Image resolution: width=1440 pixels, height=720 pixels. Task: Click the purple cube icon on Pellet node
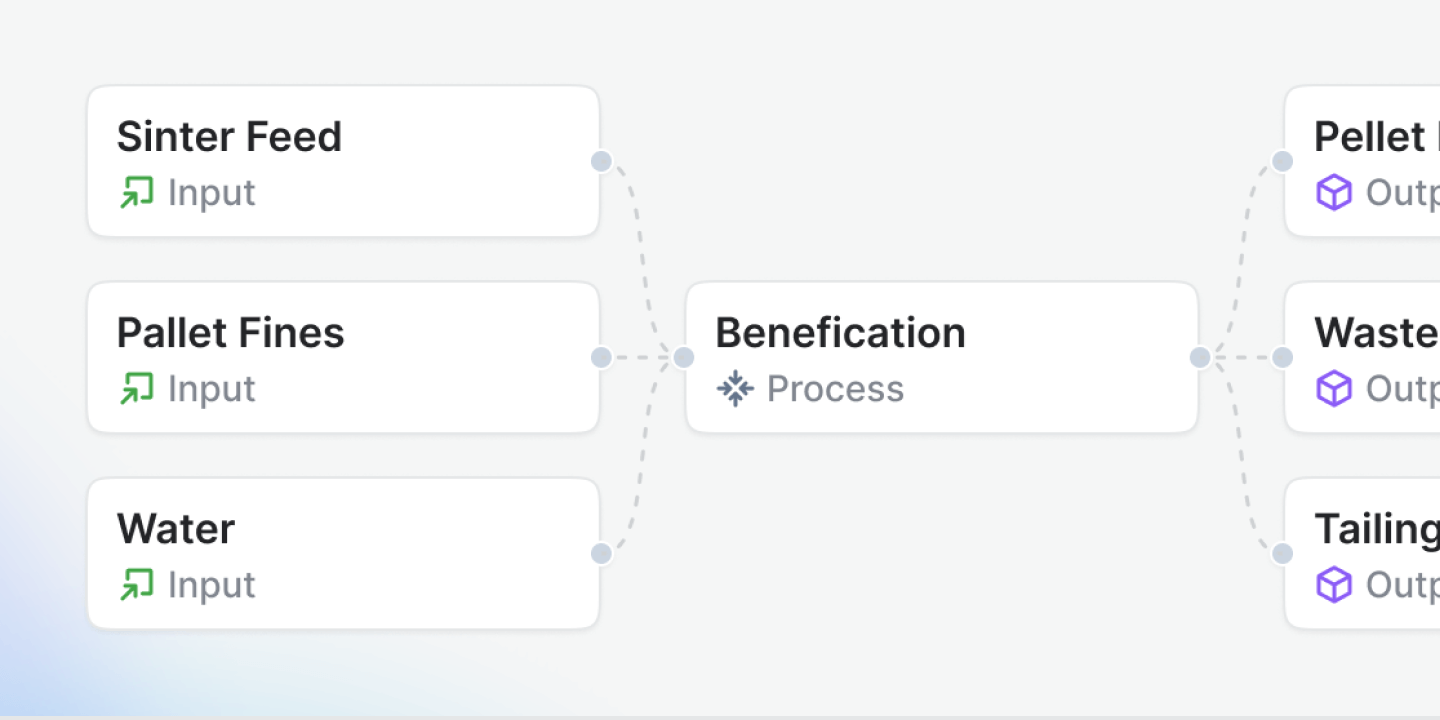[1334, 192]
